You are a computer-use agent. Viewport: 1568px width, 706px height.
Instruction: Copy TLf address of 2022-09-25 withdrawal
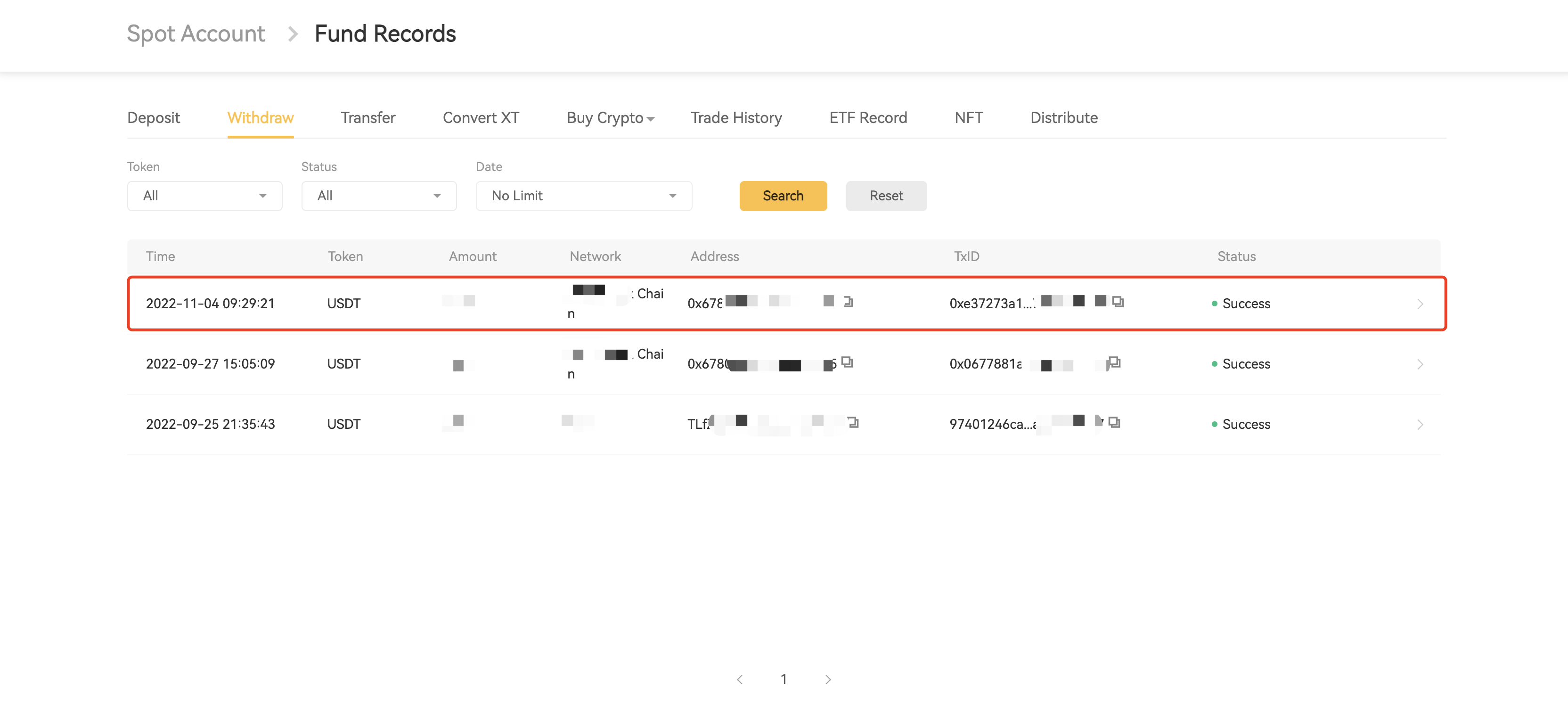pyautogui.click(x=853, y=422)
